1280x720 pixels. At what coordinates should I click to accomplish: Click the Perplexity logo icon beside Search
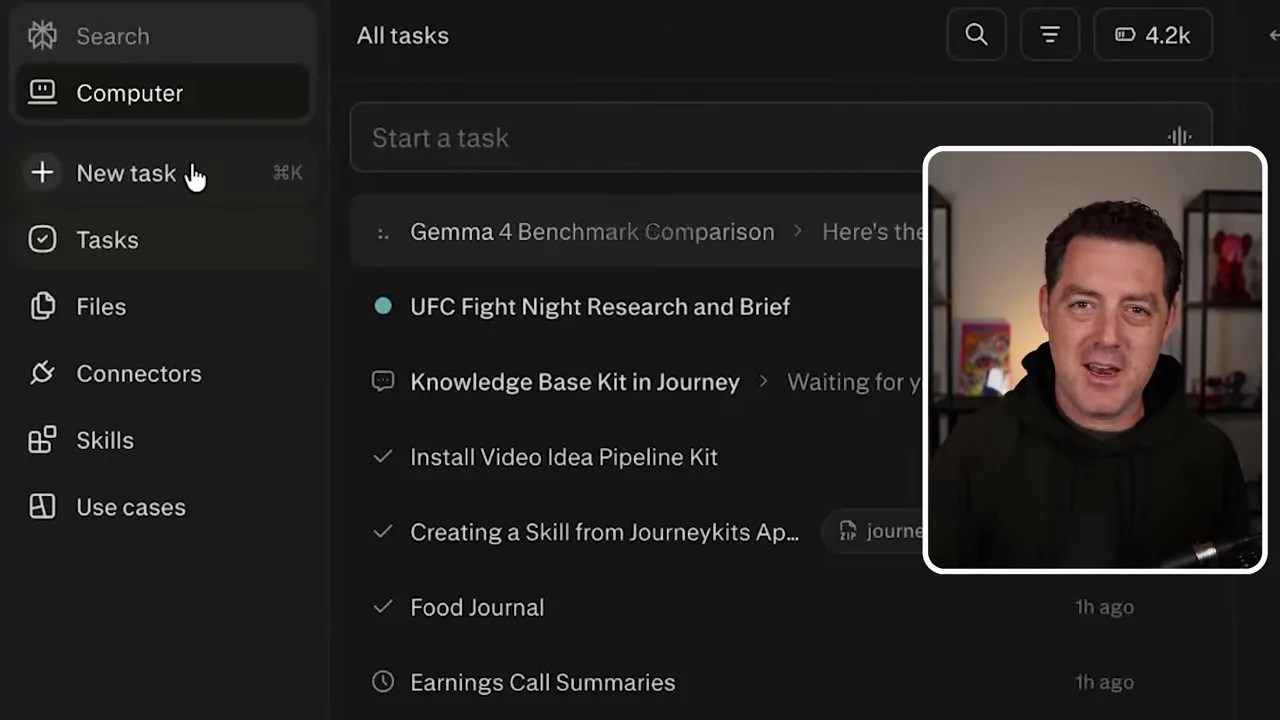point(42,35)
